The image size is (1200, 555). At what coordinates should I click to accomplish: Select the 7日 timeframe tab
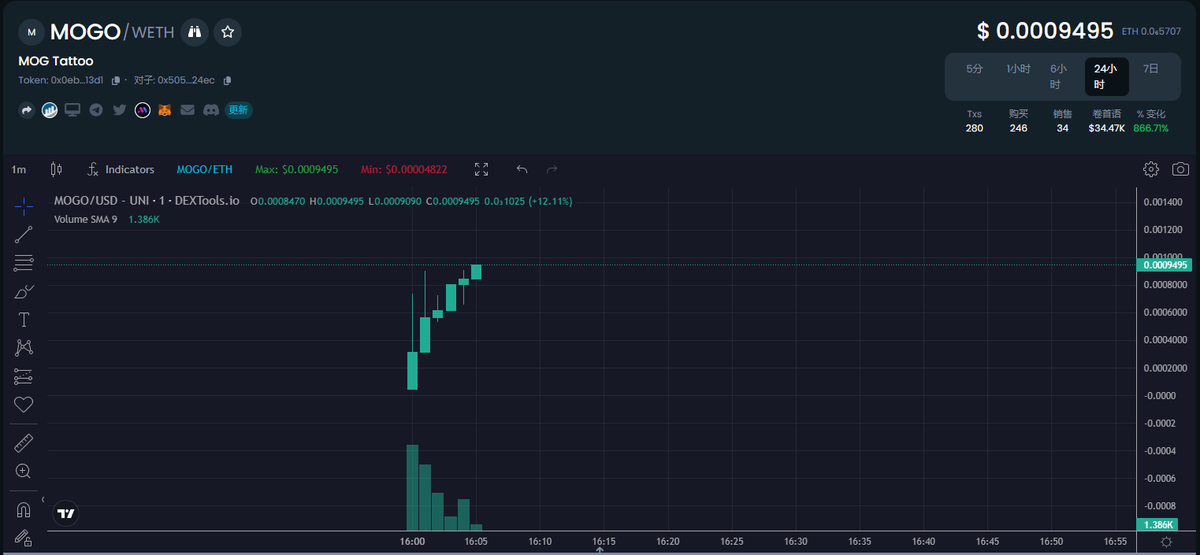[1152, 69]
